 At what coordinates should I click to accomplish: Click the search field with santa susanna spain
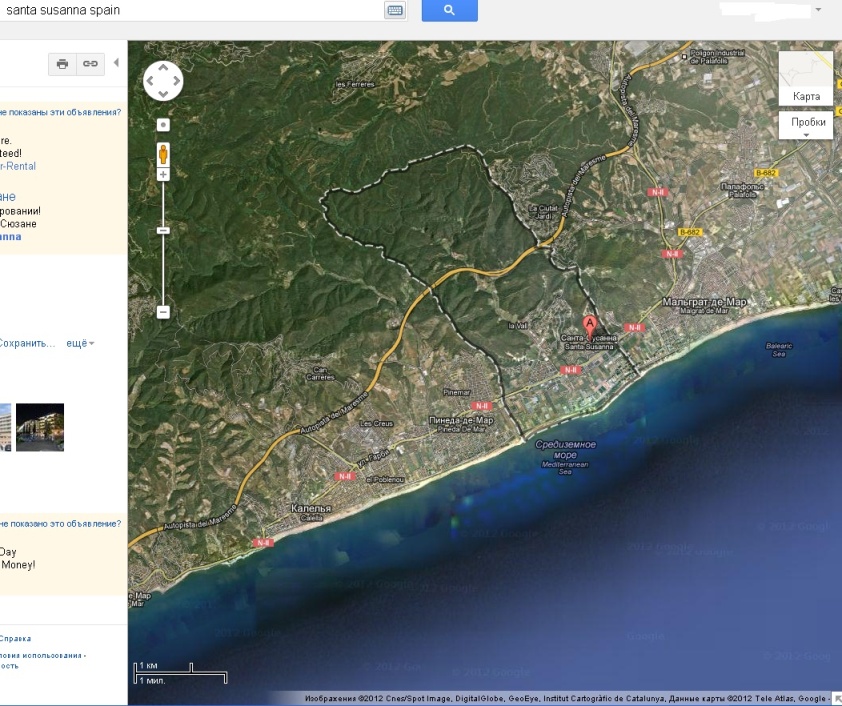point(190,10)
